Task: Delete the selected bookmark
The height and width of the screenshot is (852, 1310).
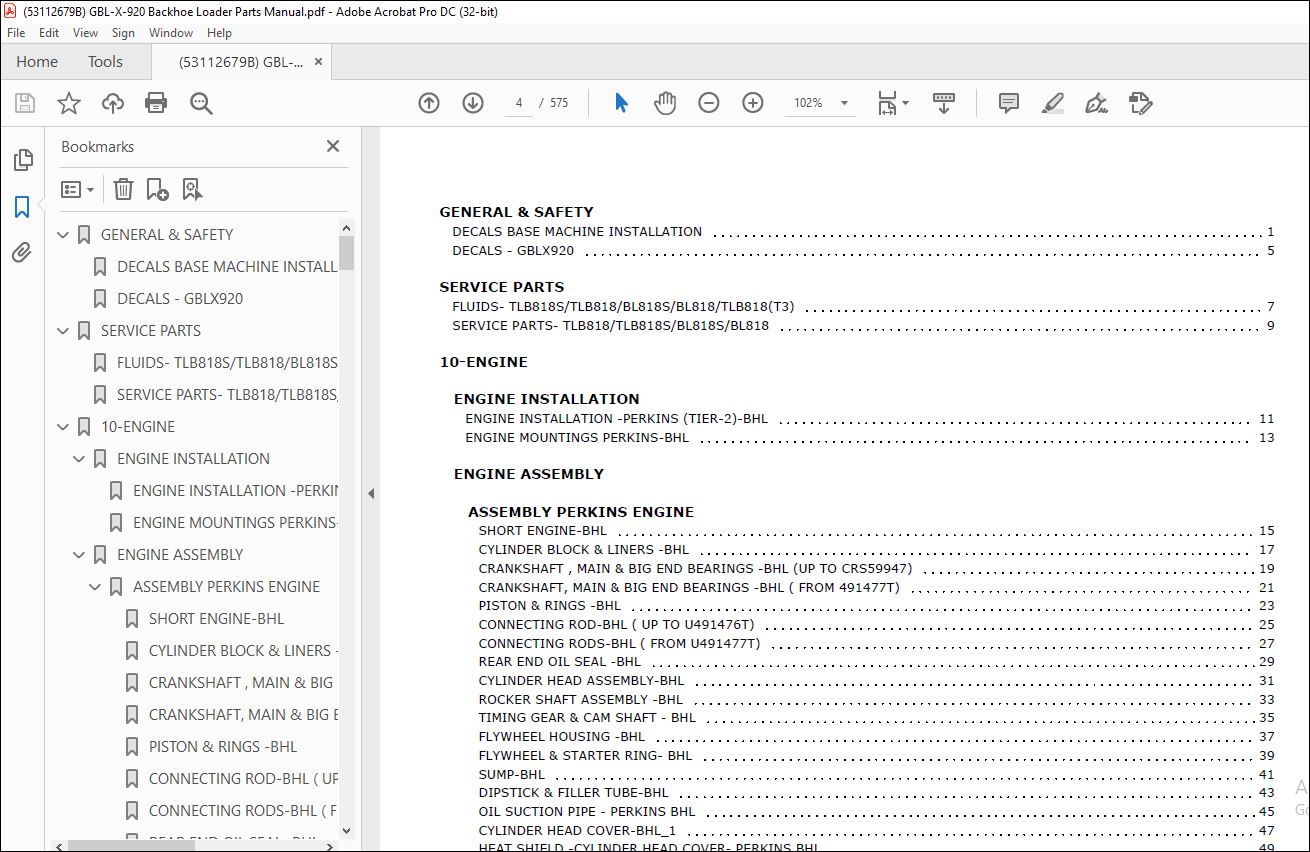Action: (x=123, y=189)
